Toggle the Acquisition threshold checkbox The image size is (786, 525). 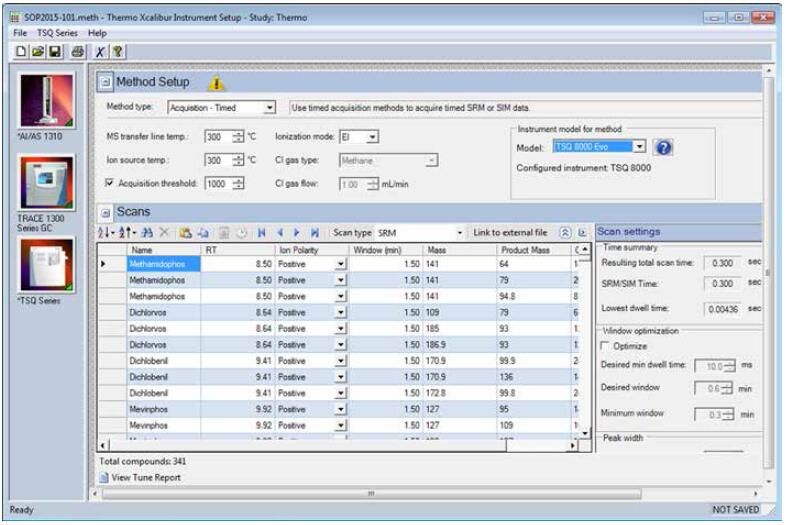pyautogui.click(x=111, y=183)
